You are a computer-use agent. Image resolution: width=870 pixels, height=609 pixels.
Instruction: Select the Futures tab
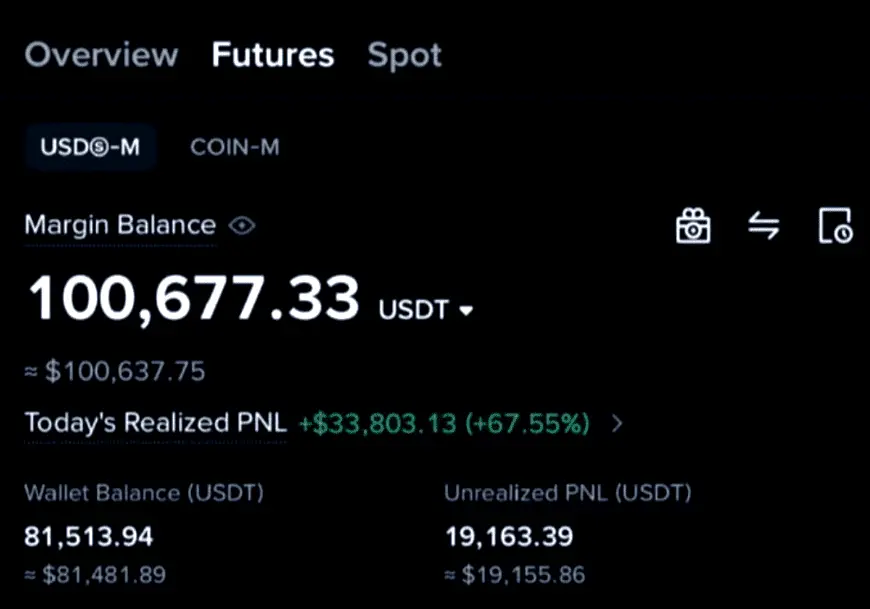[273, 55]
